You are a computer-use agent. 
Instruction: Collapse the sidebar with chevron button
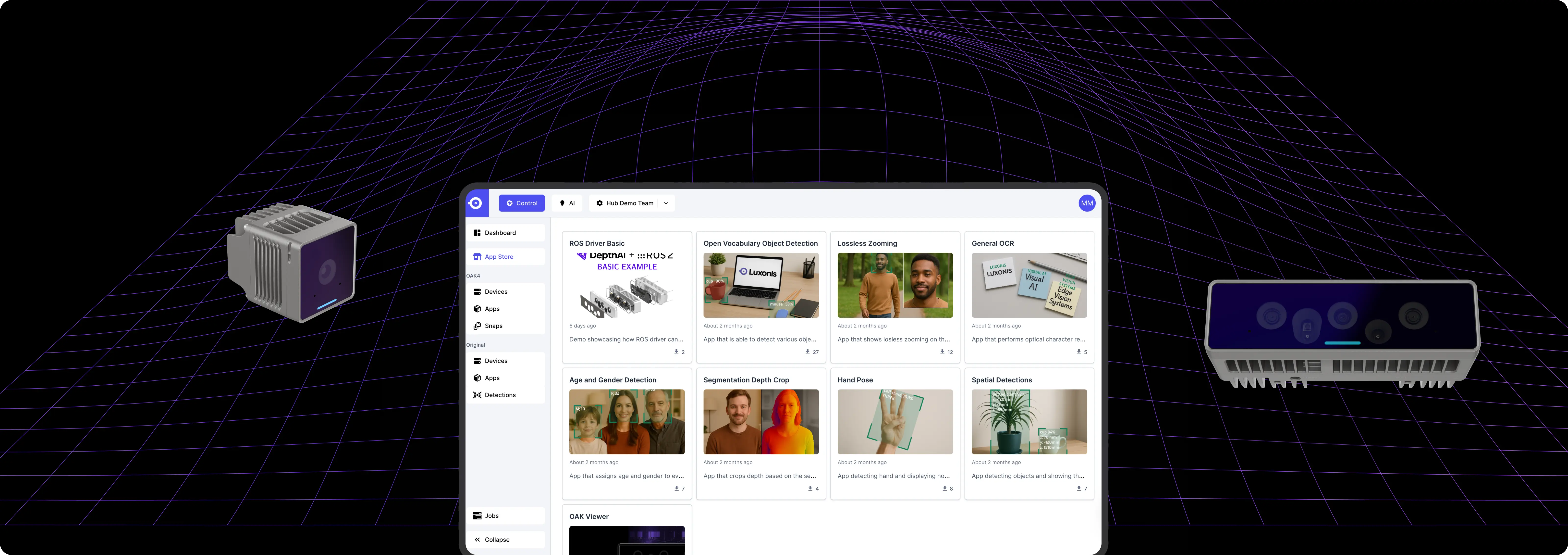point(477,540)
